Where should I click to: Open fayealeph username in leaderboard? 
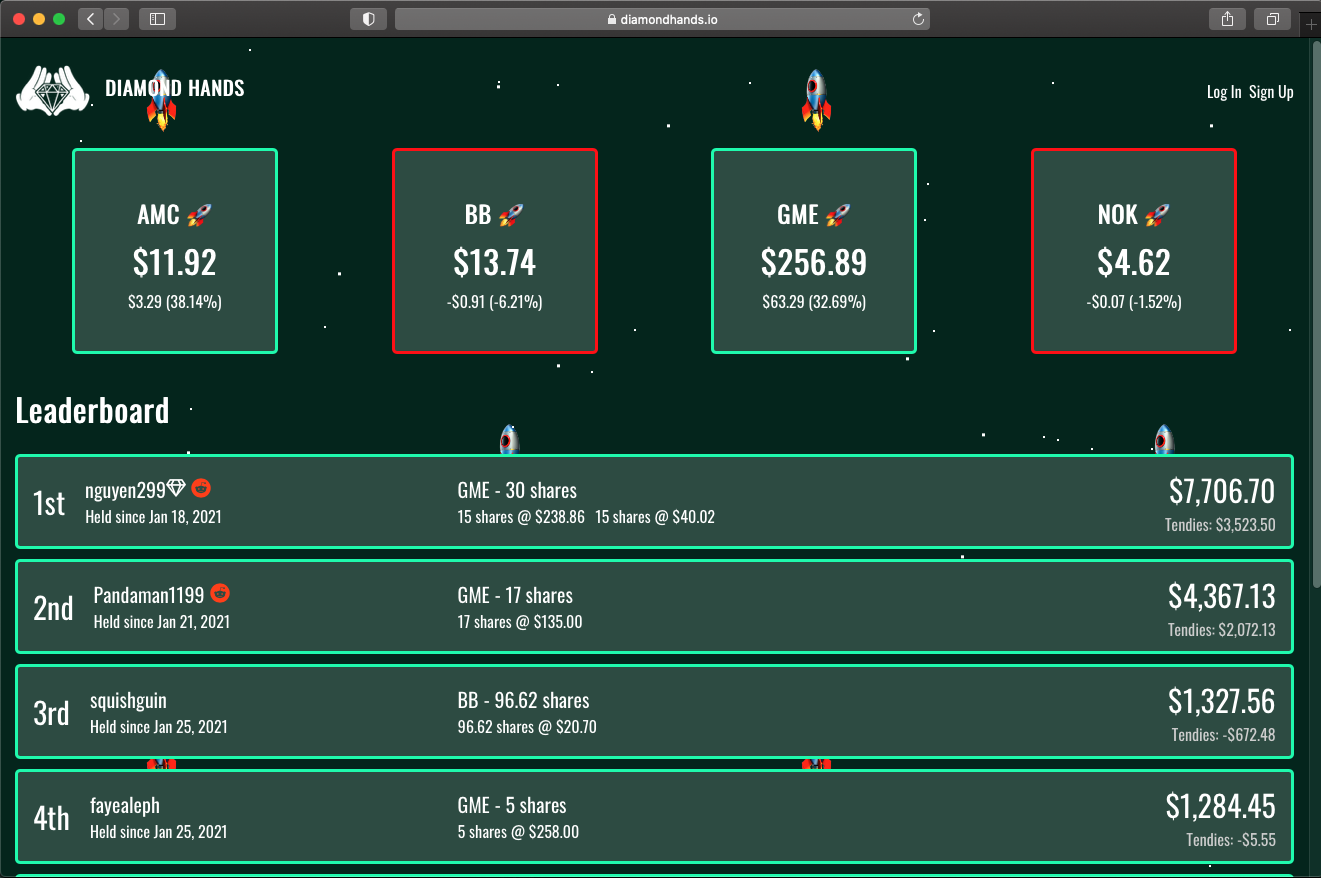(x=125, y=805)
